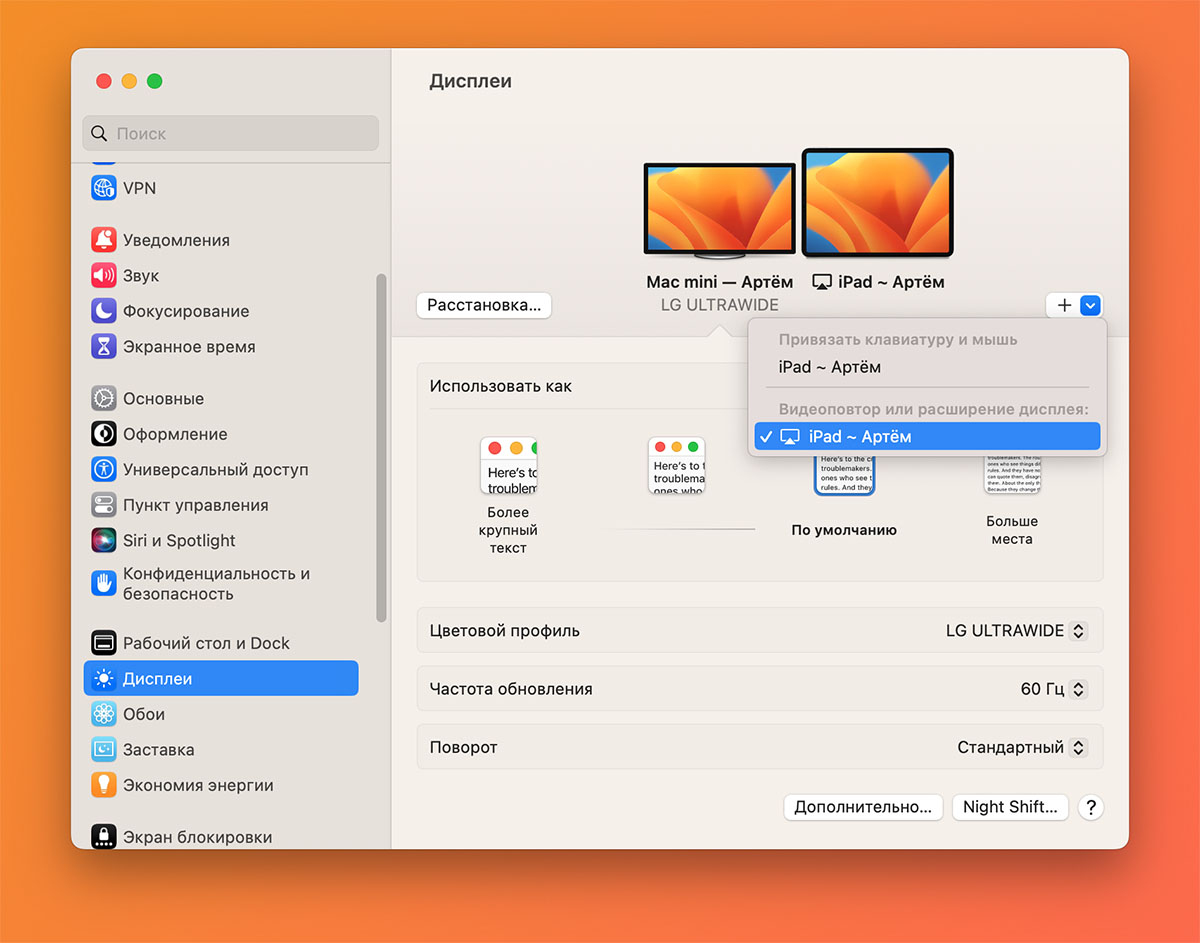1200x943 pixels.
Task: Click the Фокусирование moon icon
Action: point(104,311)
